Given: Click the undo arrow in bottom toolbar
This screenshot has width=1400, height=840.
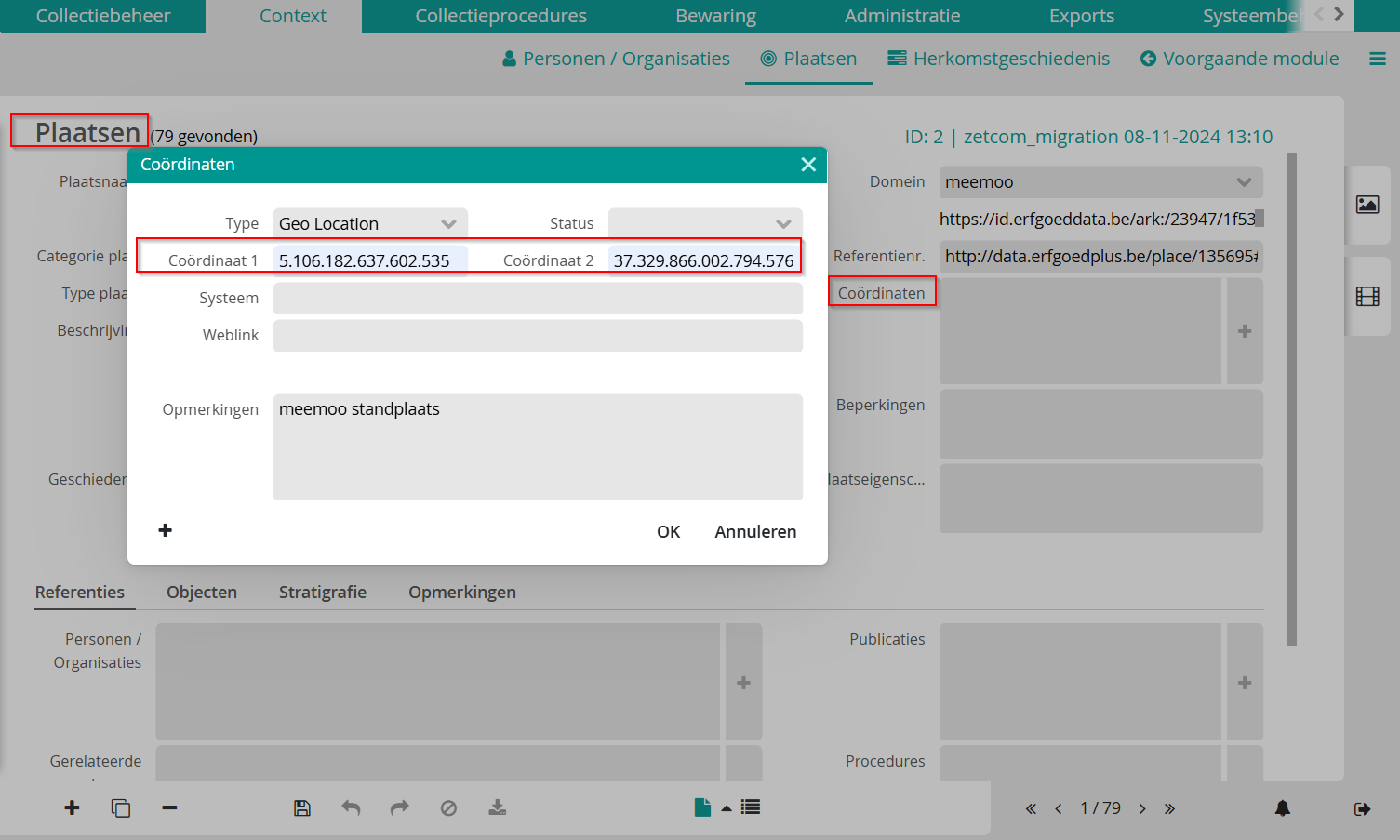Looking at the screenshot, I should 351,808.
